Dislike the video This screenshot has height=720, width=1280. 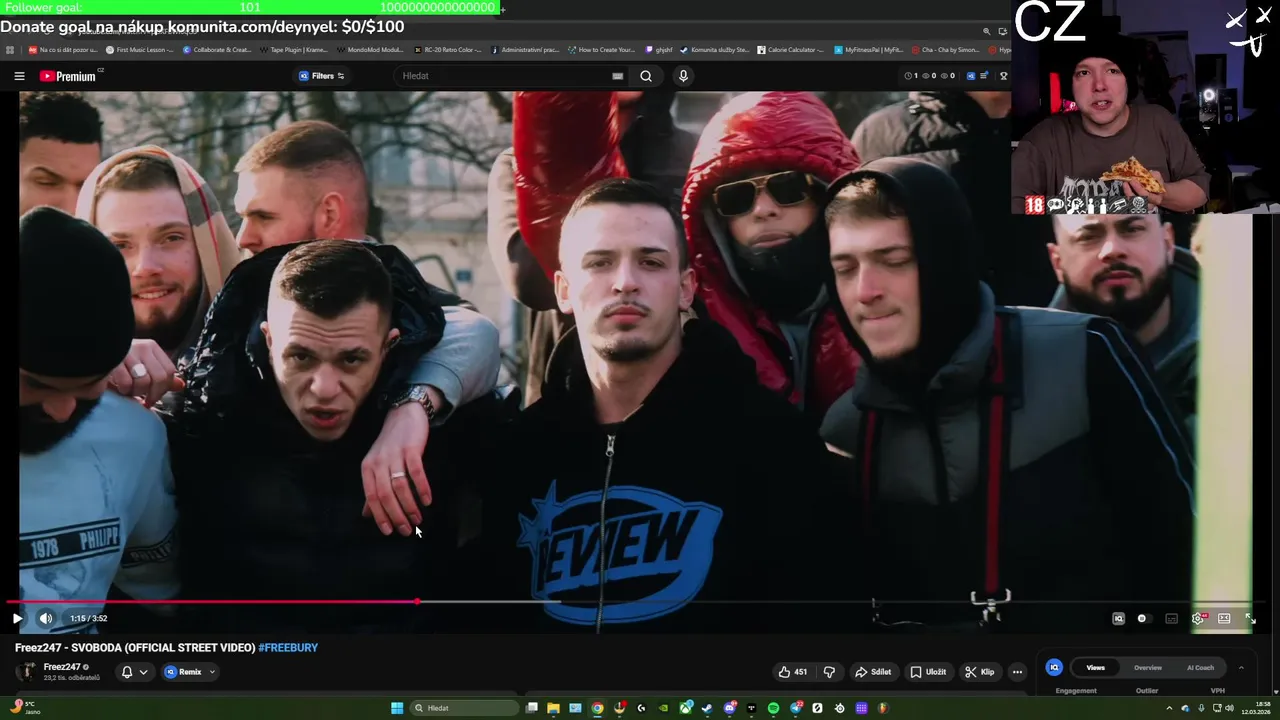[829, 672]
